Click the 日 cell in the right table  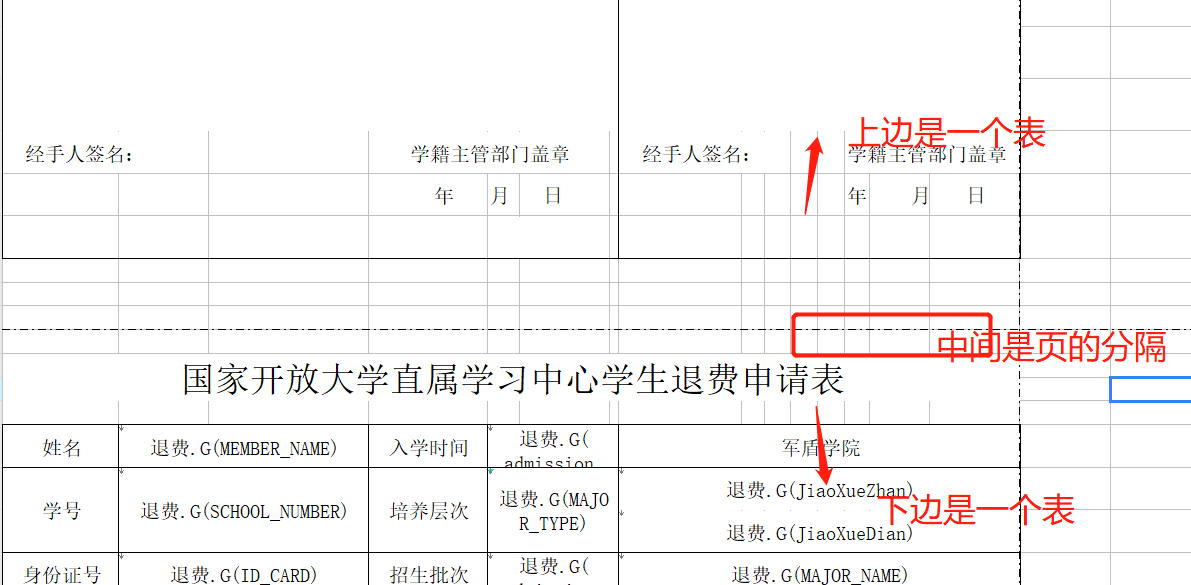click(976, 195)
